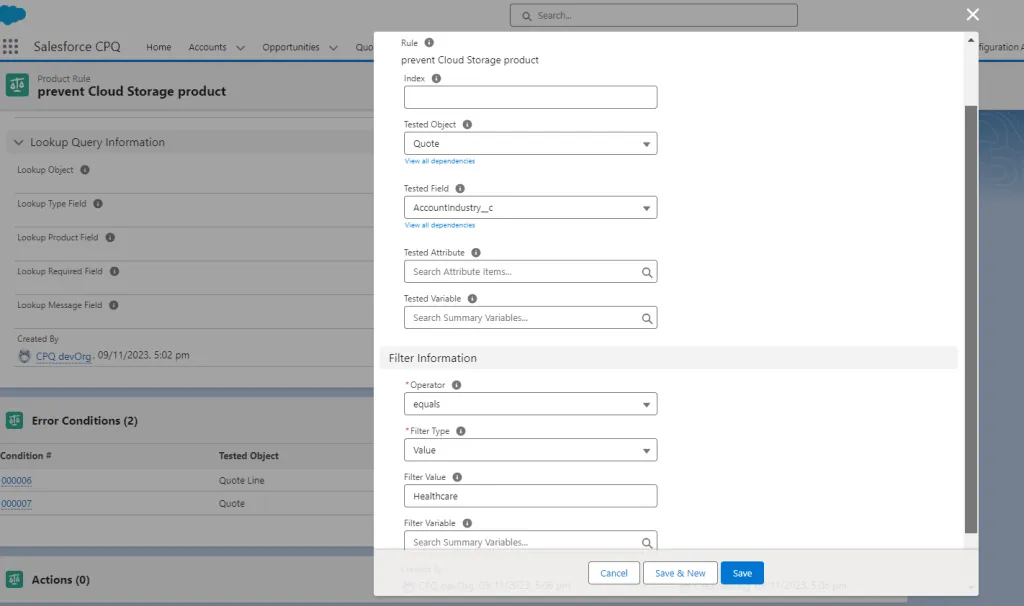Open the Tested Field dropdown showing AccountIndustry__c

530,208
